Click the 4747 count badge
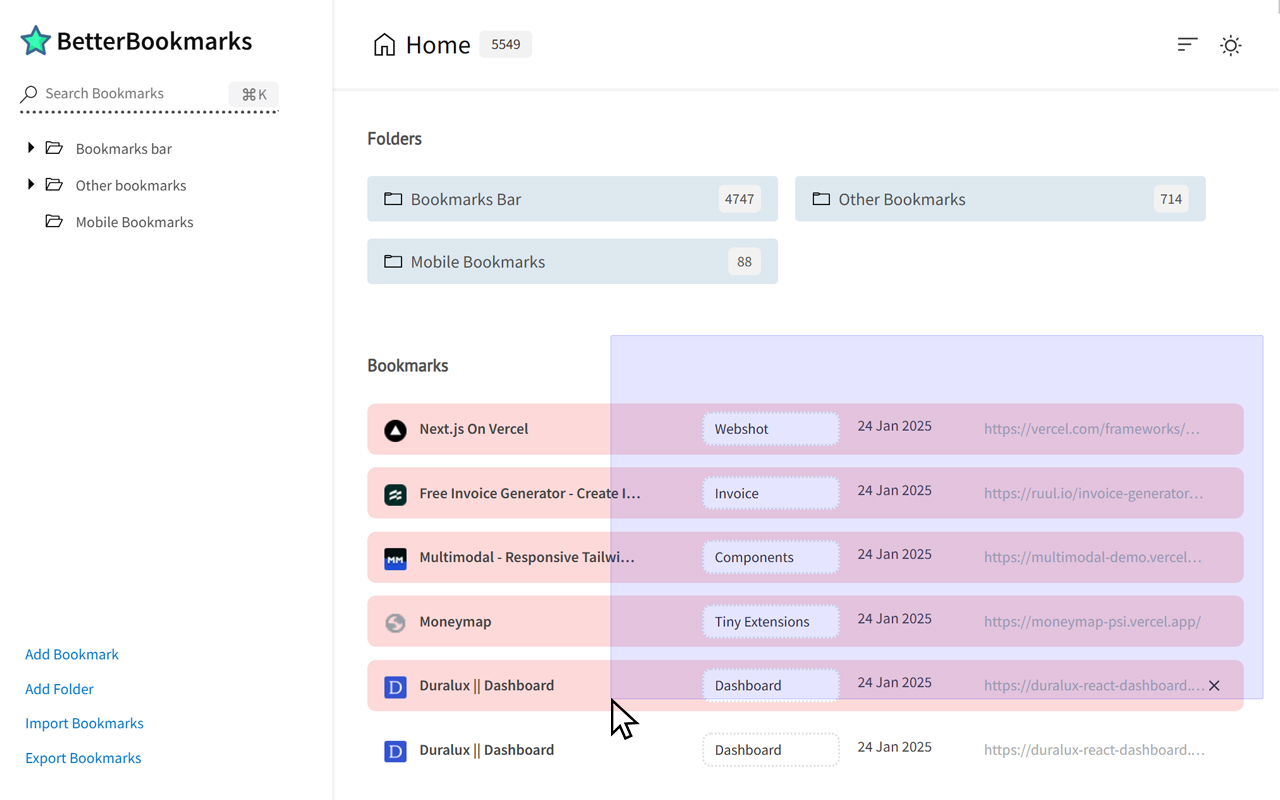 pos(739,199)
